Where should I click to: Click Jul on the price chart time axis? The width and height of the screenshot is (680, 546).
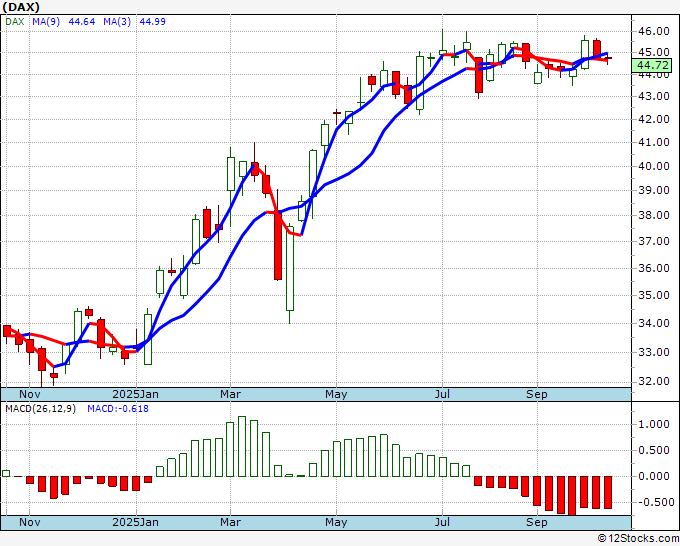[x=442, y=394]
